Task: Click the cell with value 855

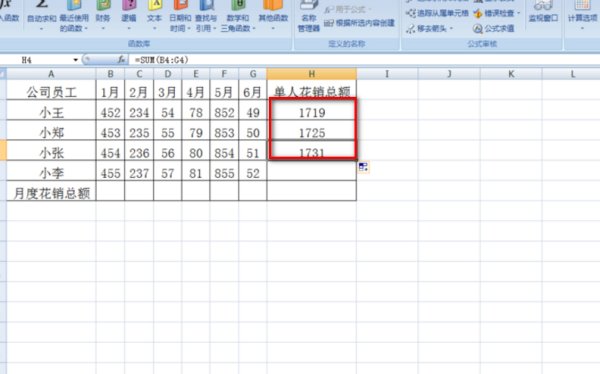Action: tap(224, 171)
